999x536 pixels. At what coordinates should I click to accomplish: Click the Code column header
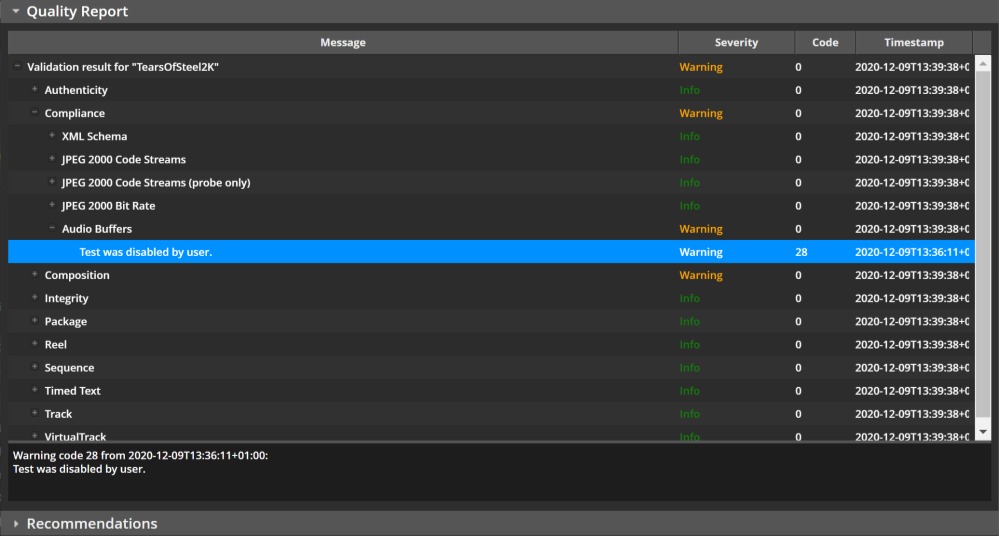tap(825, 42)
